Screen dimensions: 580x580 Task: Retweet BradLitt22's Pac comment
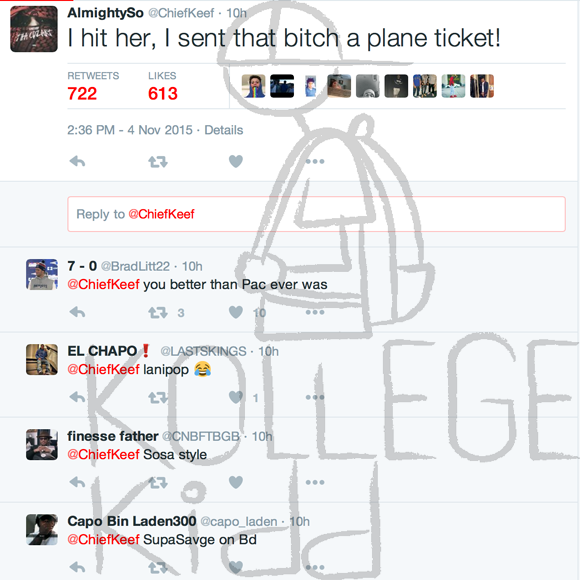[x=158, y=313]
